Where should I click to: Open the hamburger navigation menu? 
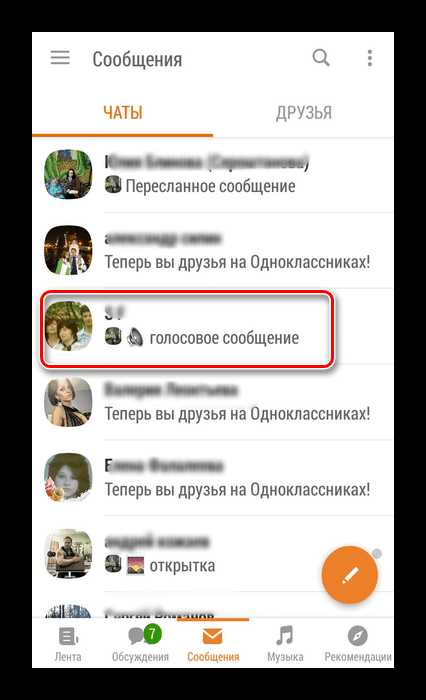60,58
